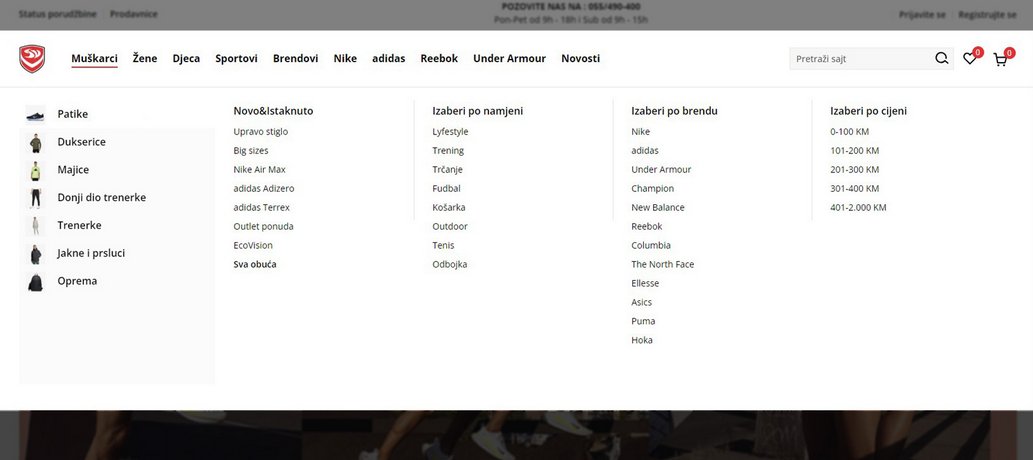Open the Status porudžbine link
Screen dimensions: 1033x460
click(x=57, y=14)
